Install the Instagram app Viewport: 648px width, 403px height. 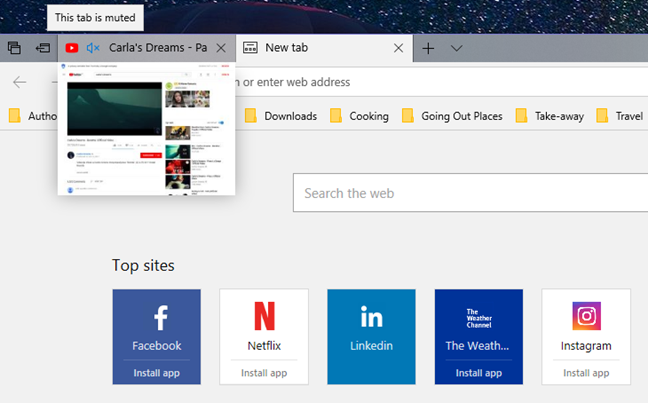pos(586,373)
